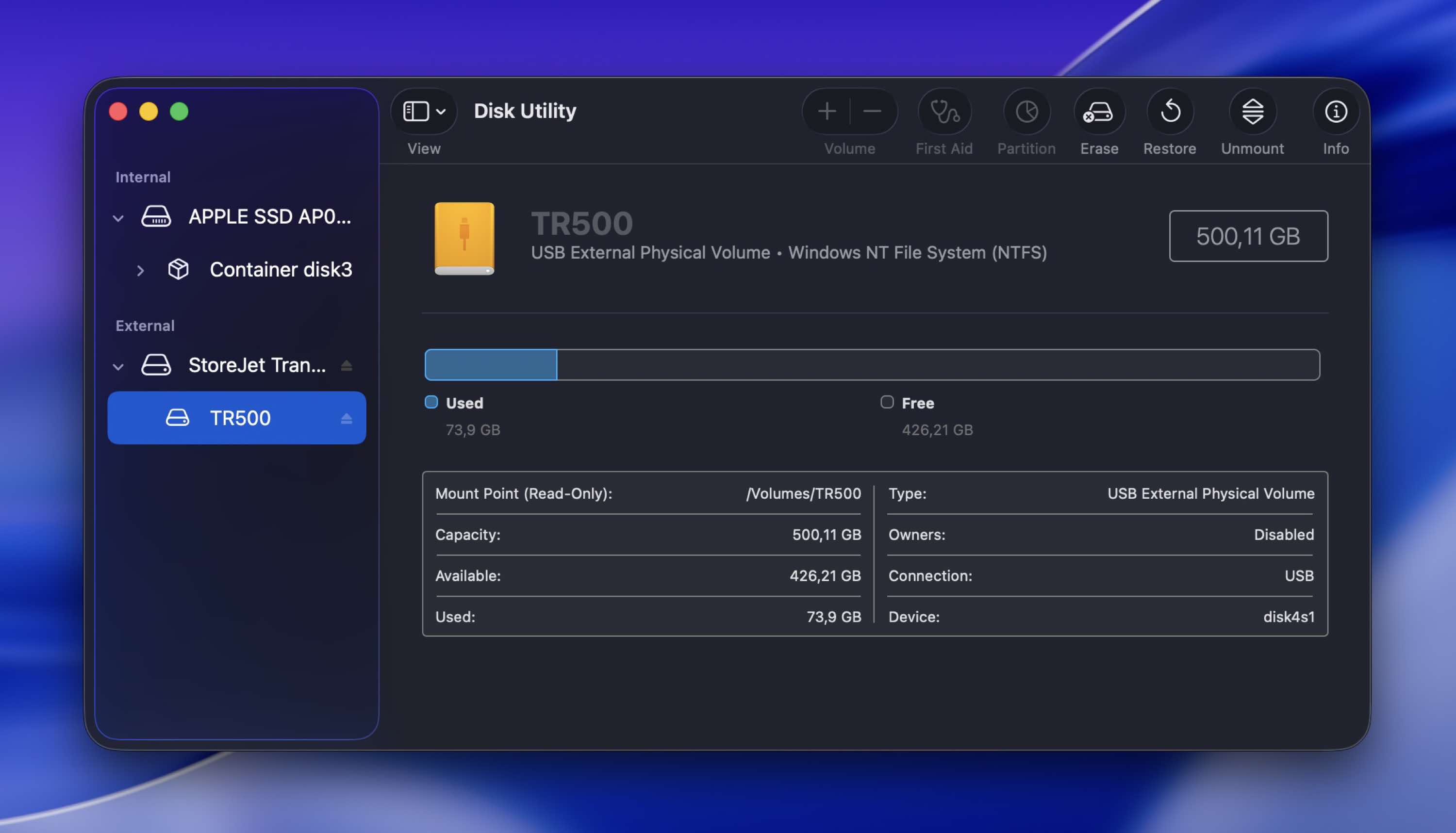Screen dimensions: 1456x833
Task: Click the blue Used color swatch
Action: coord(431,402)
